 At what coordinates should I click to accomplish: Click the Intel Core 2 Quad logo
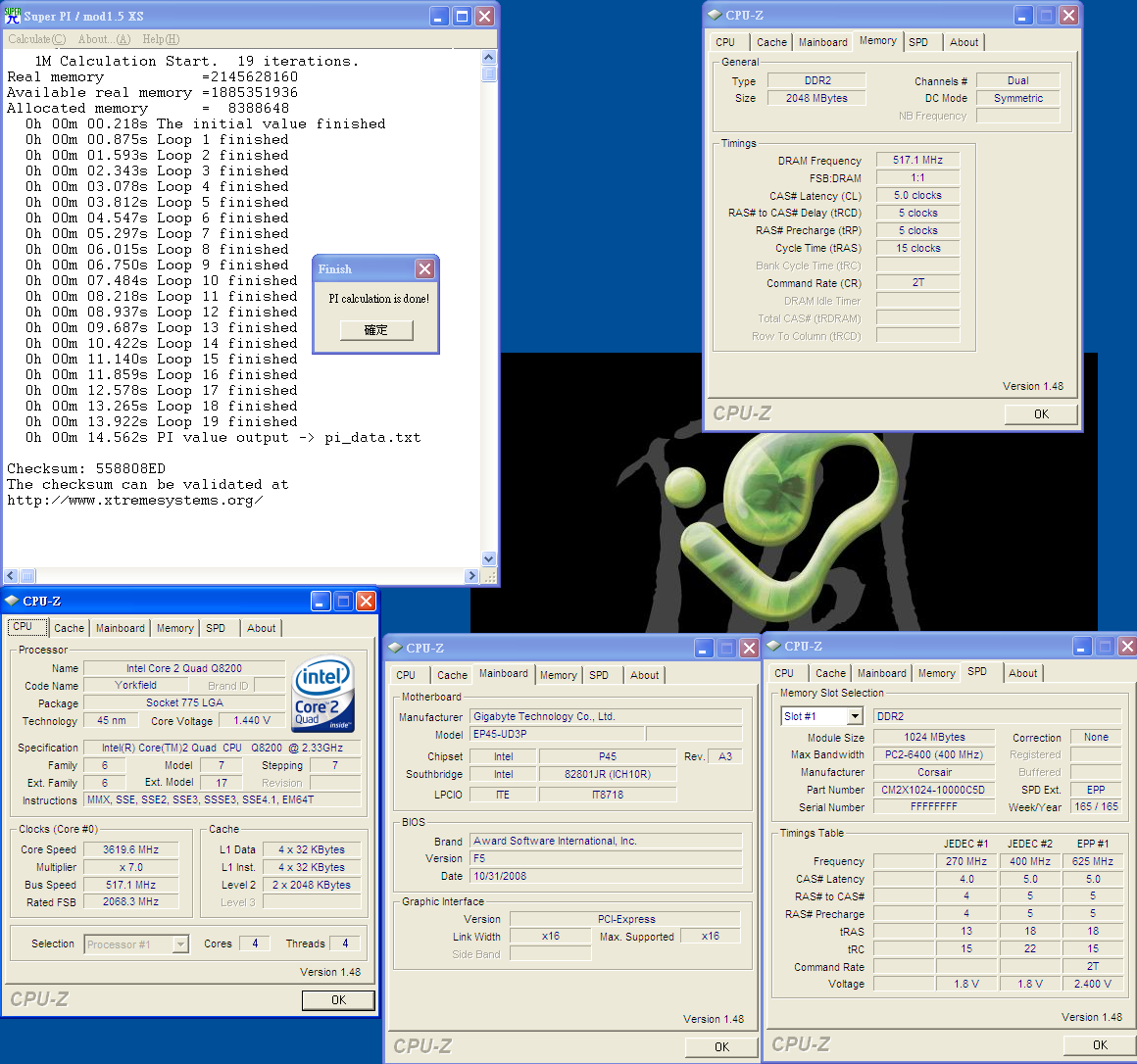point(323,694)
